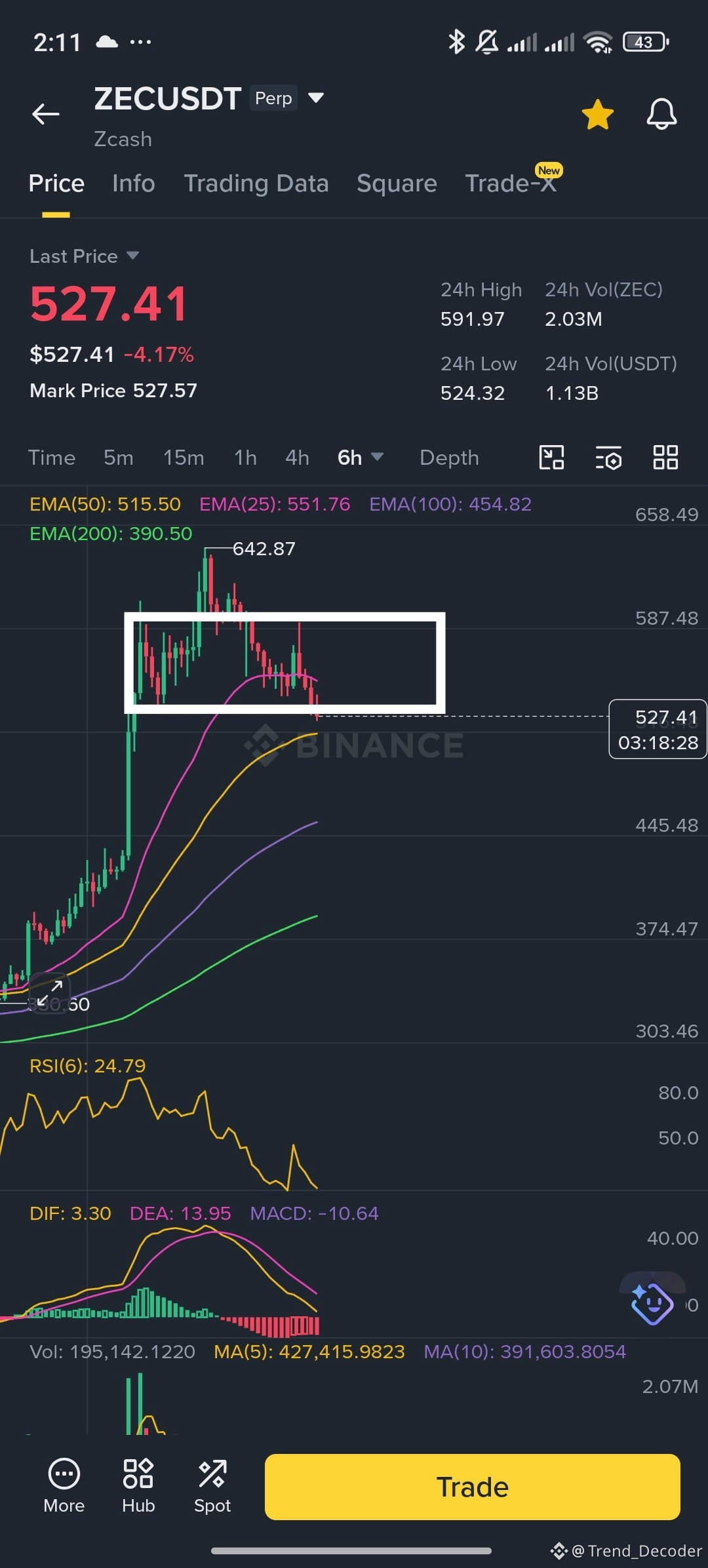Viewport: 708px width, 1568px height.
Task: Expand the chart to fullscreen
Action: pyautogui.click(x=50, y=994)
